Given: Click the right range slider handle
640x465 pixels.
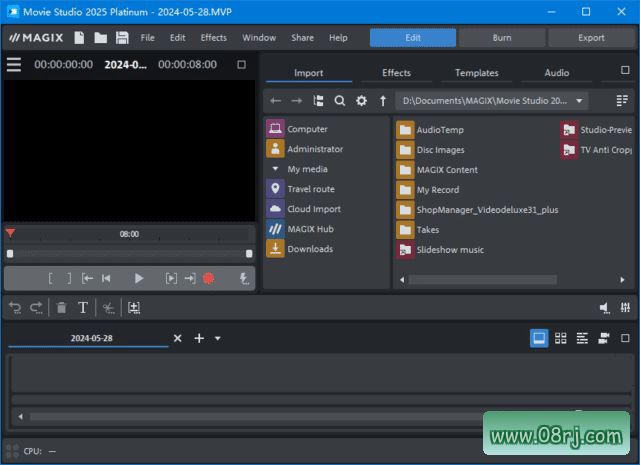Looking at the screenshot, I should pos(249,254).
